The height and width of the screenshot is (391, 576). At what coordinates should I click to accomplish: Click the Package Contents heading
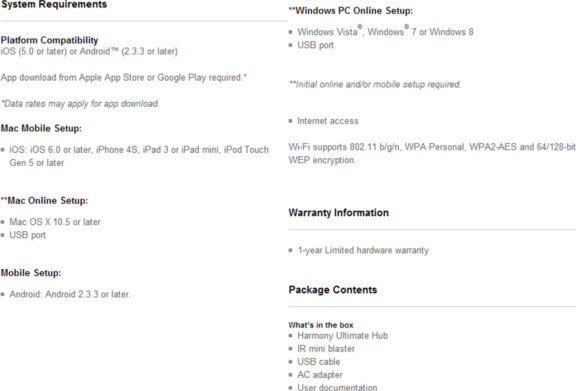tap(333, 290)
